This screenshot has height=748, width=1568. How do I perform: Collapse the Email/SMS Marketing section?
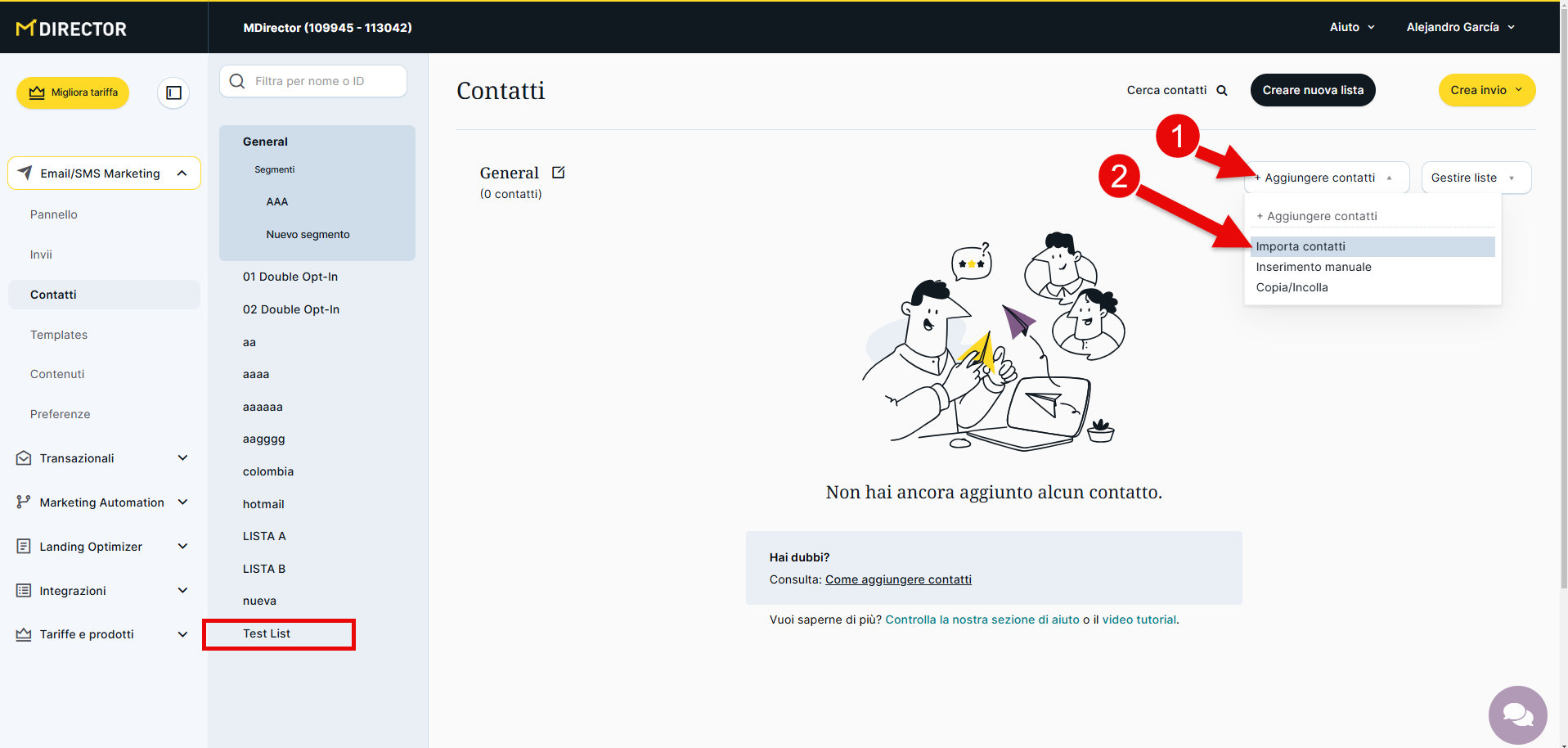pos(182,173)
